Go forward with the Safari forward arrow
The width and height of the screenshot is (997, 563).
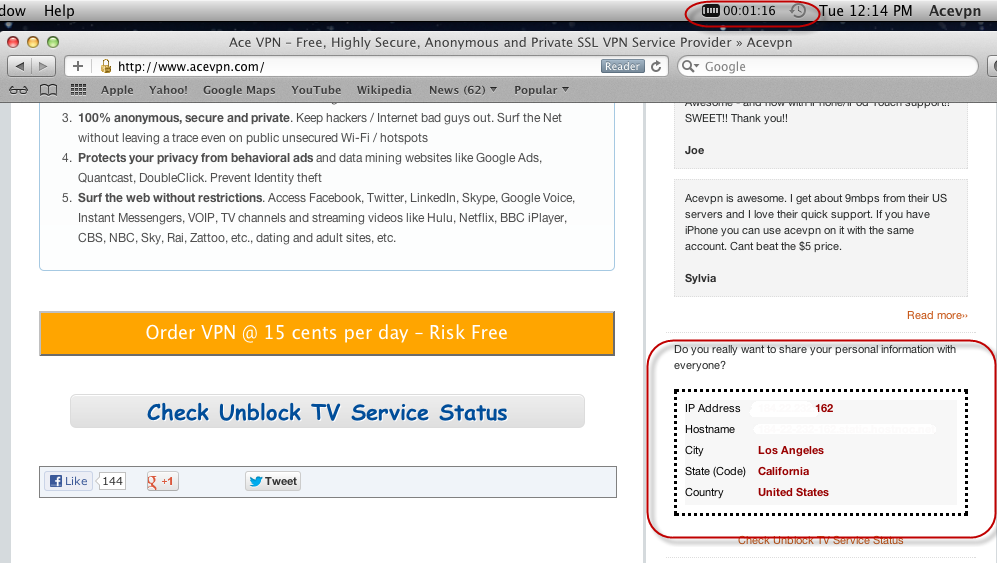(43, 66)
